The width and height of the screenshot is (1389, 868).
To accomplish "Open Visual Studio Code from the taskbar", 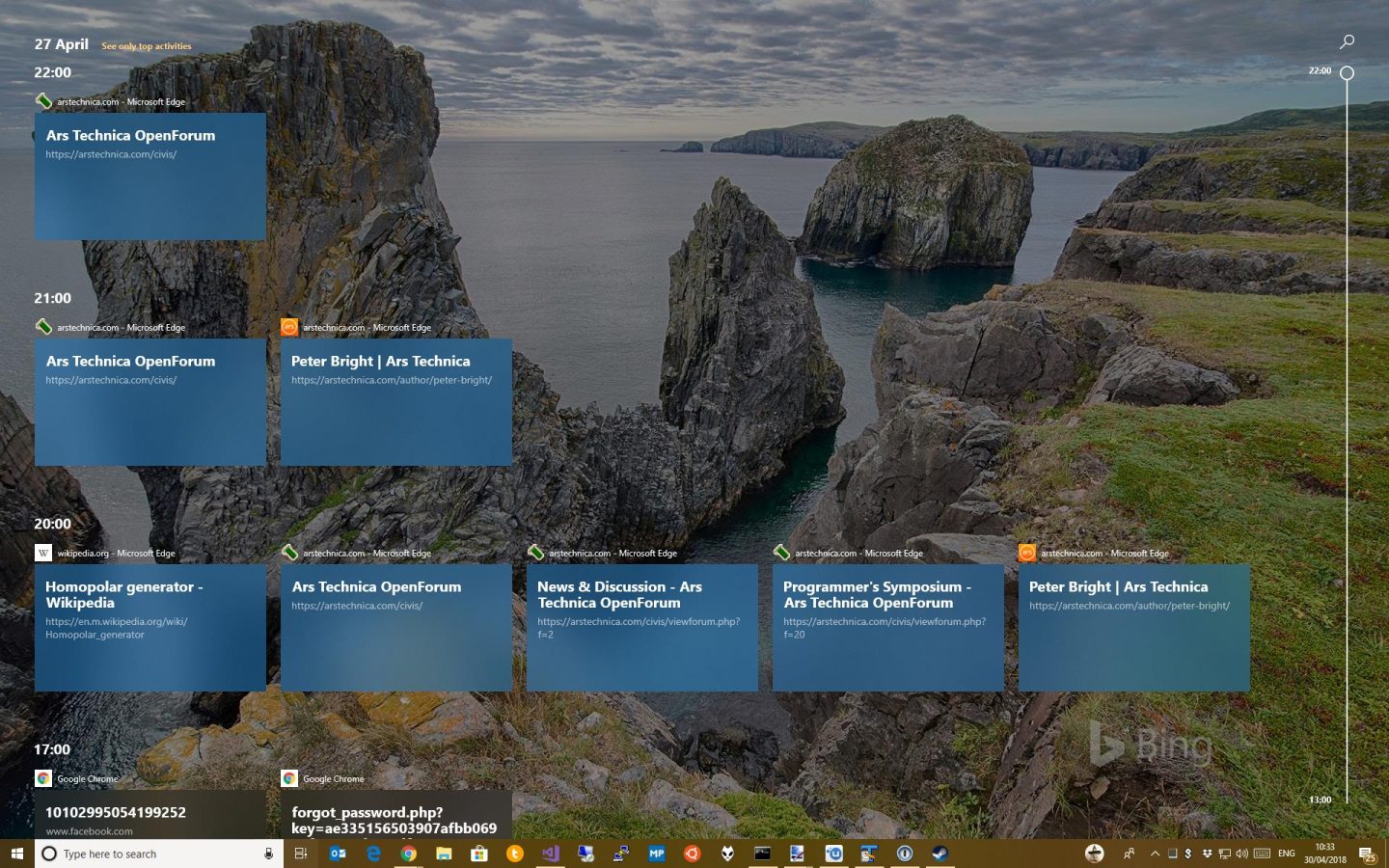I will [550, 853].
